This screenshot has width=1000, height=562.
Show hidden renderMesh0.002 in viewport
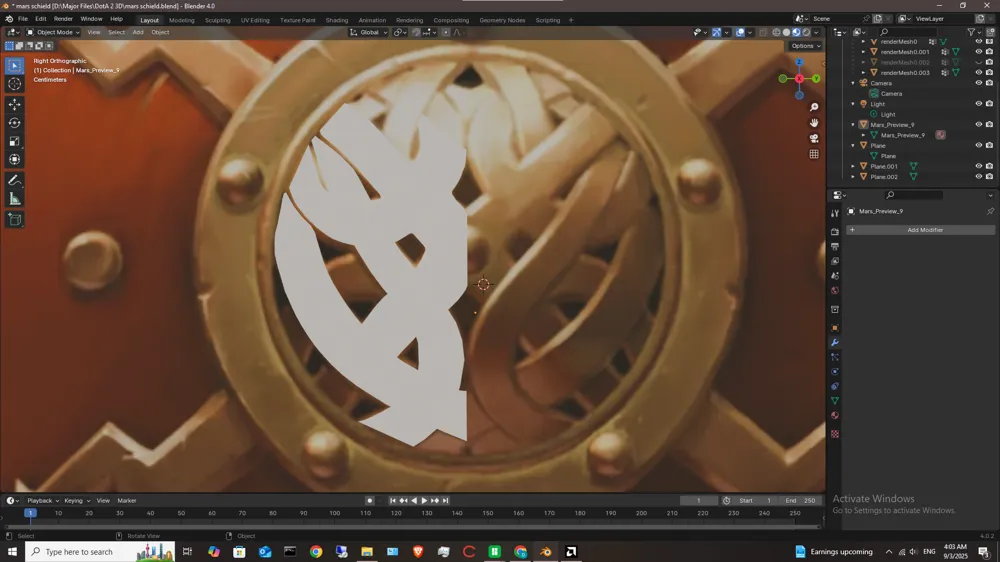tap(978, 63)
